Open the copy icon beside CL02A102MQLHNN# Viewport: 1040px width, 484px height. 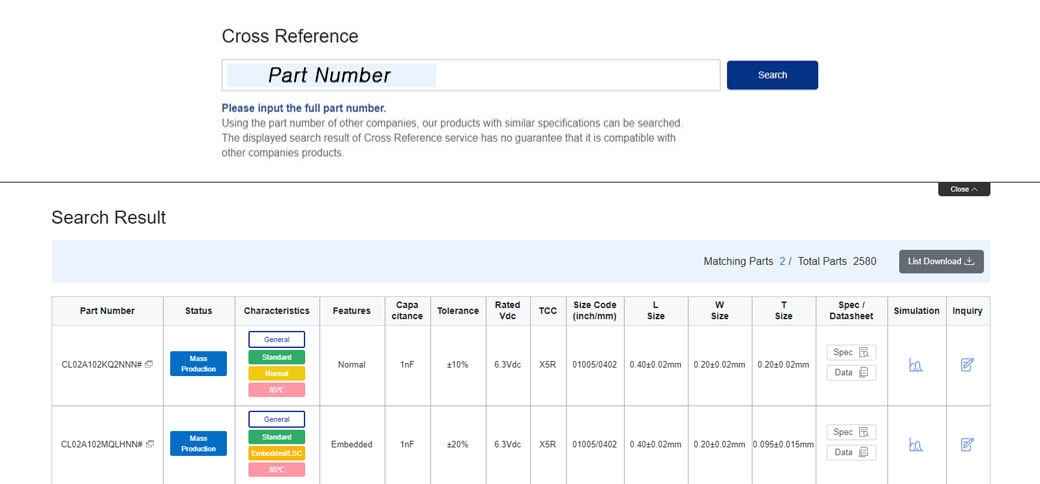click(x=149, y=444)
